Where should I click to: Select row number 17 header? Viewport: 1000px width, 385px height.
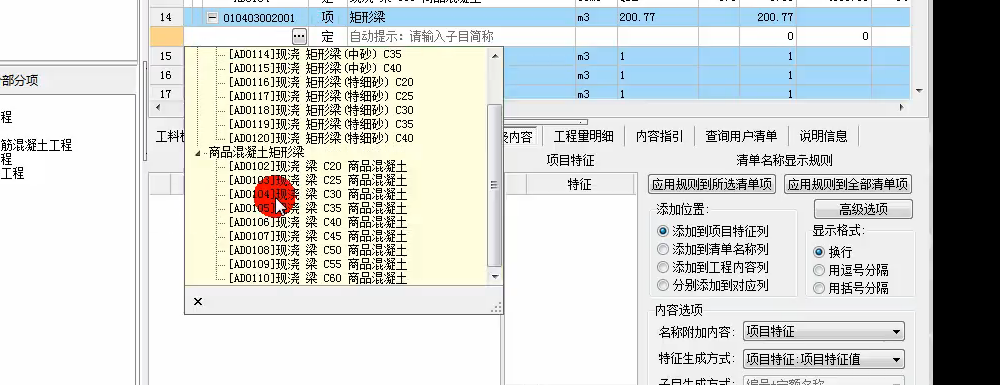tap(166, 94)
